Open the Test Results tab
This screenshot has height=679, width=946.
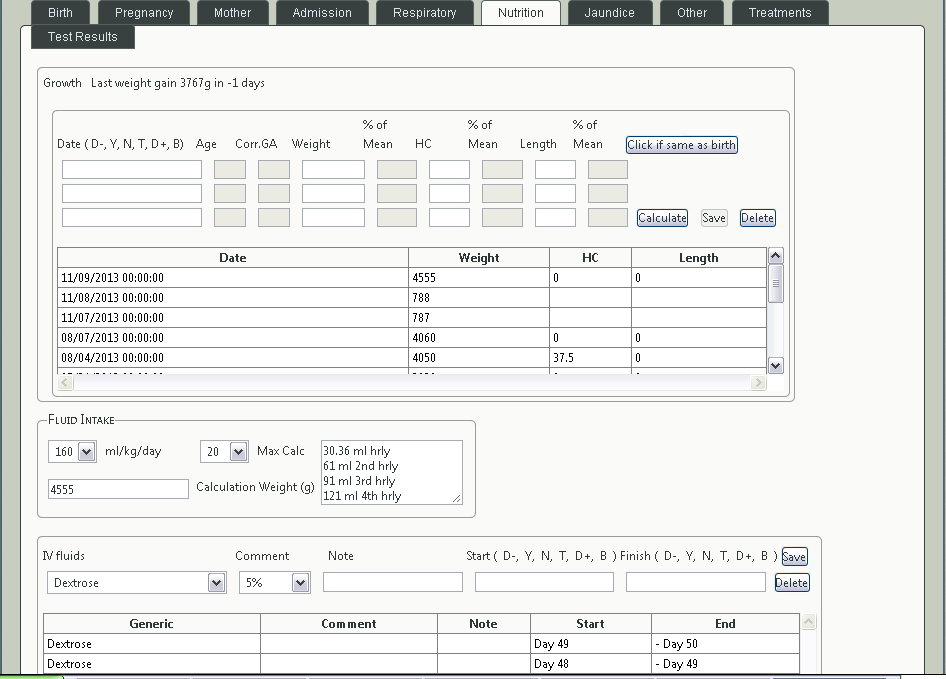[x=83, y=37]
